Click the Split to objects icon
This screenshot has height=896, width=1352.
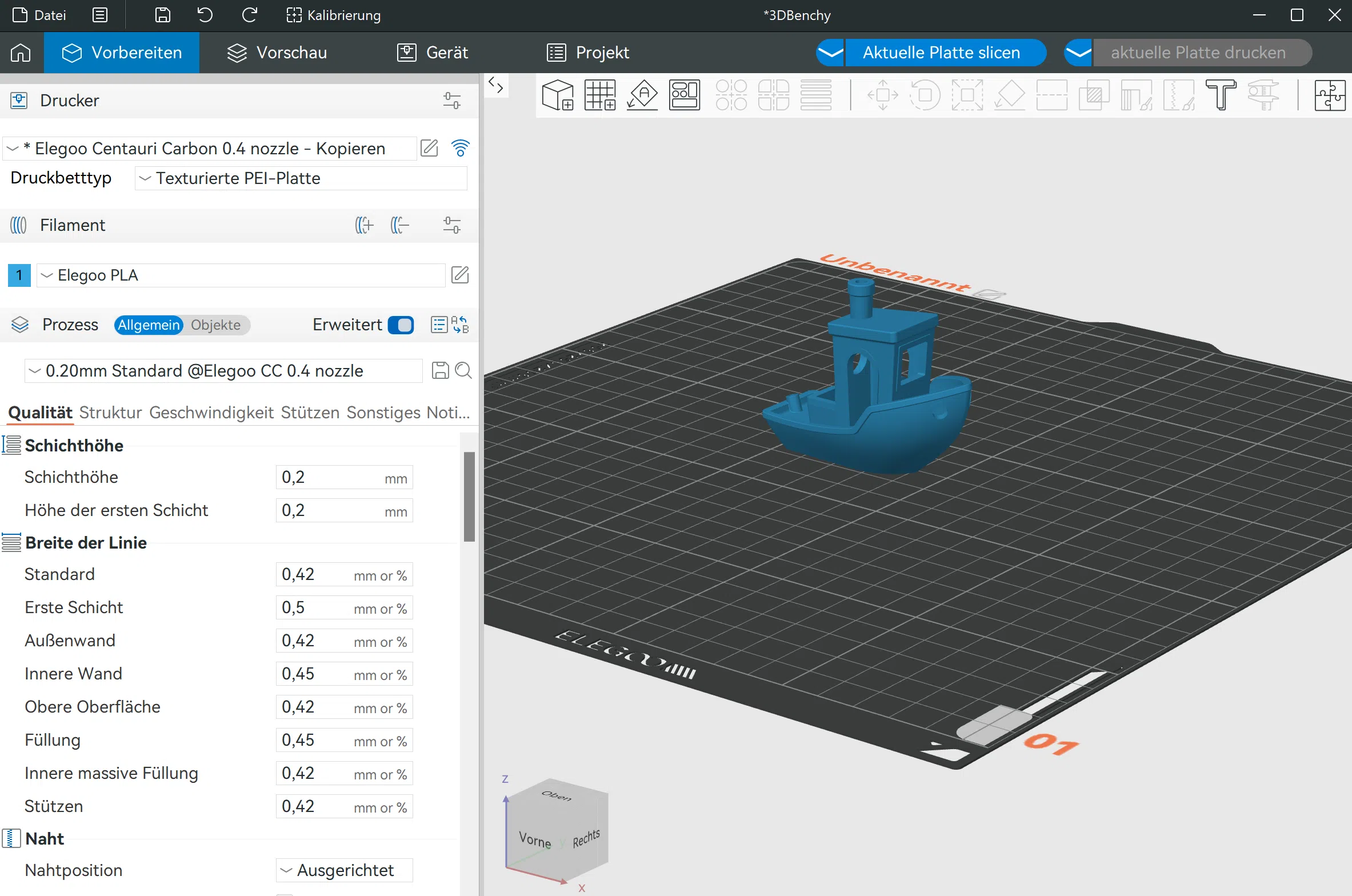[731, 95]
